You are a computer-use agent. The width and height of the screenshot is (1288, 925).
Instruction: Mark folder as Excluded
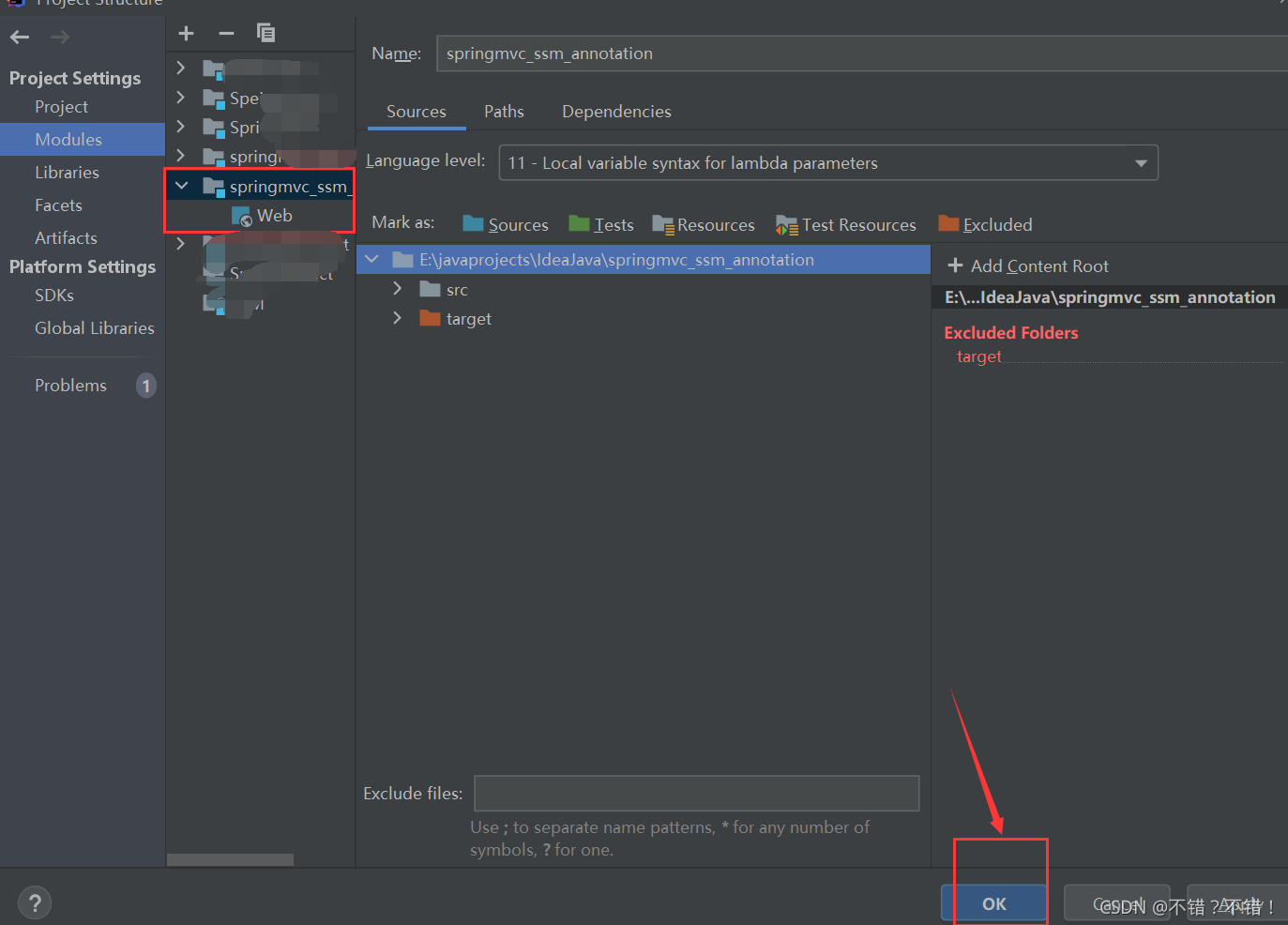pos(986,225)
